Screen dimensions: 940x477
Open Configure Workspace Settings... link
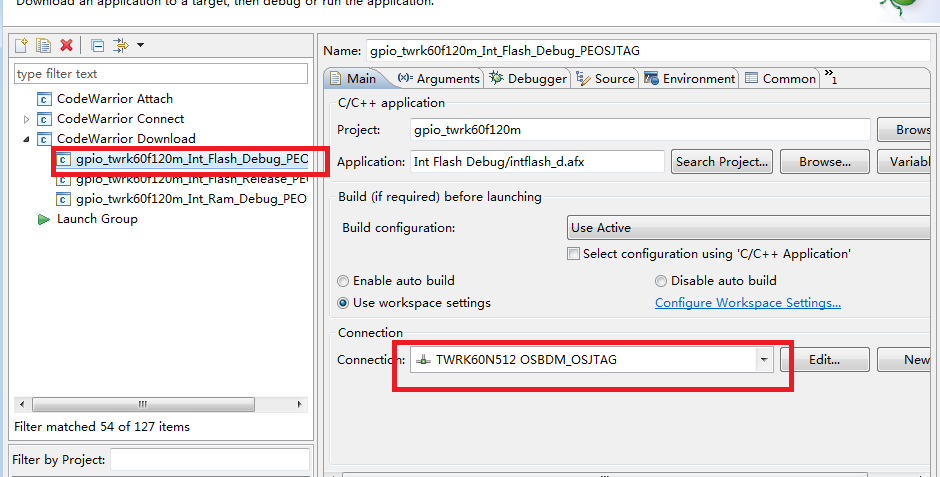tap(748, 303)
